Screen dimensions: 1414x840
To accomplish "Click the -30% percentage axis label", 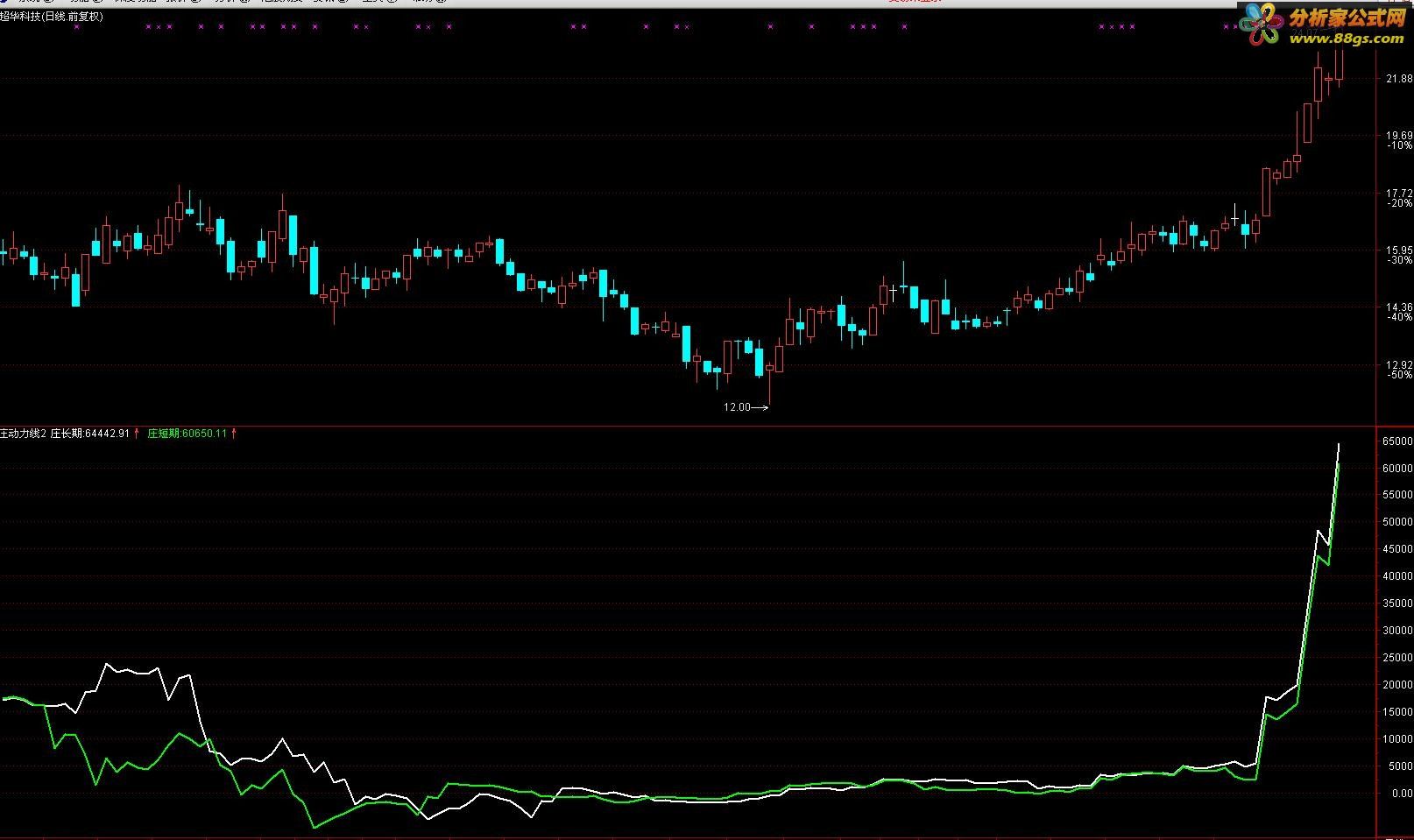I will tap(1400, 260).
